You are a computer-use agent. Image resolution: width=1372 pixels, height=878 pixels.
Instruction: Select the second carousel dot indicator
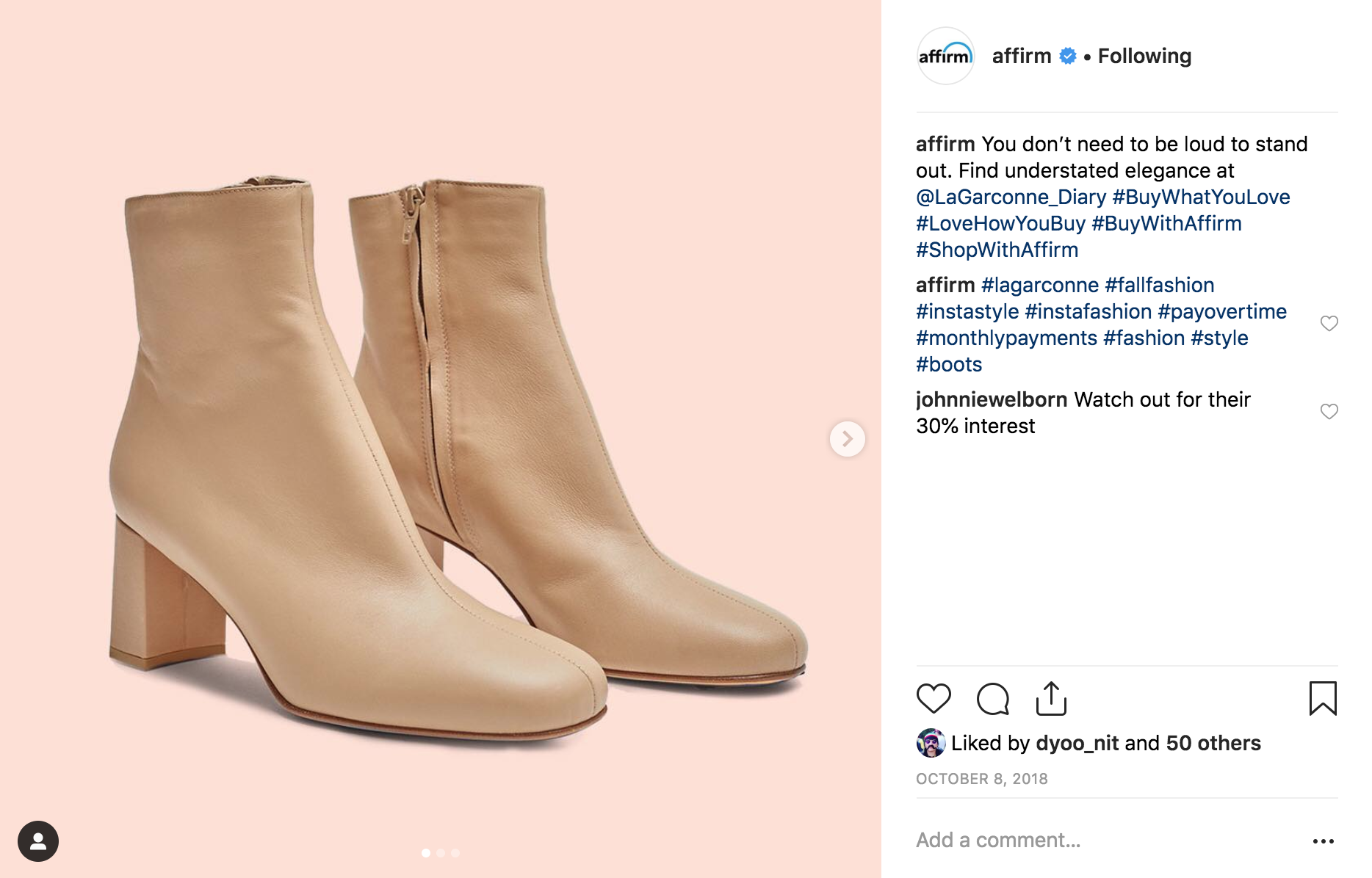pyautogui.click(x=441, y=853)
